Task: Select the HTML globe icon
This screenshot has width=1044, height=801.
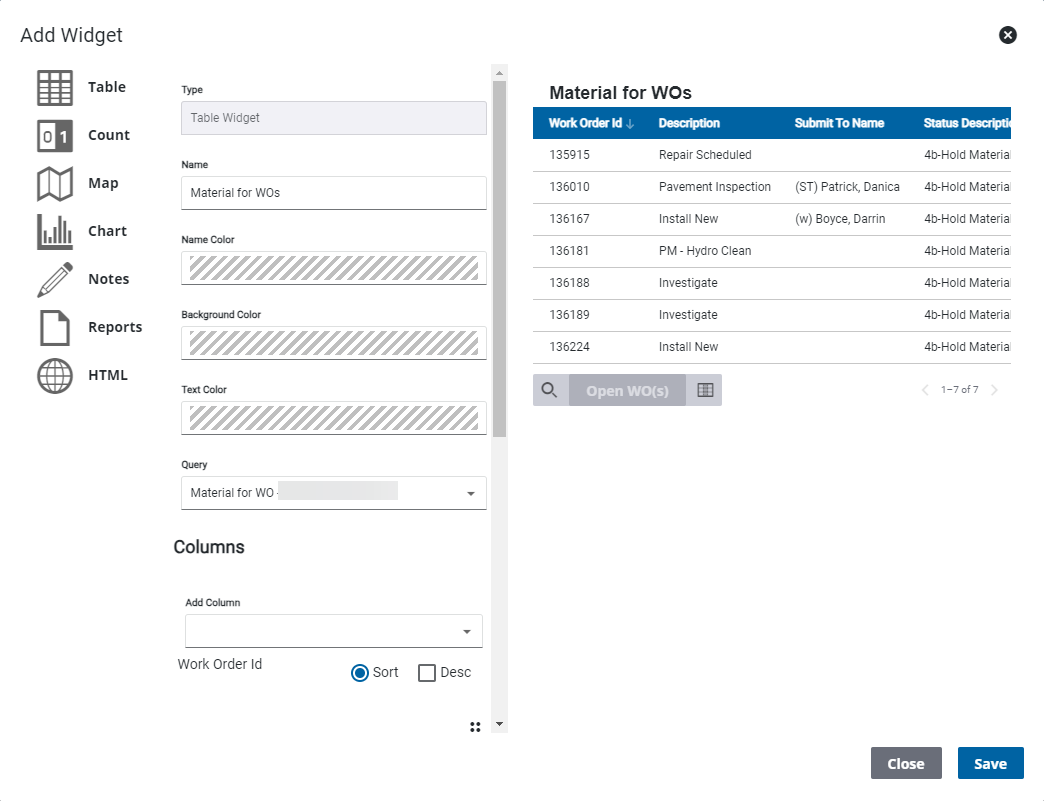Action: click(55, 376)
